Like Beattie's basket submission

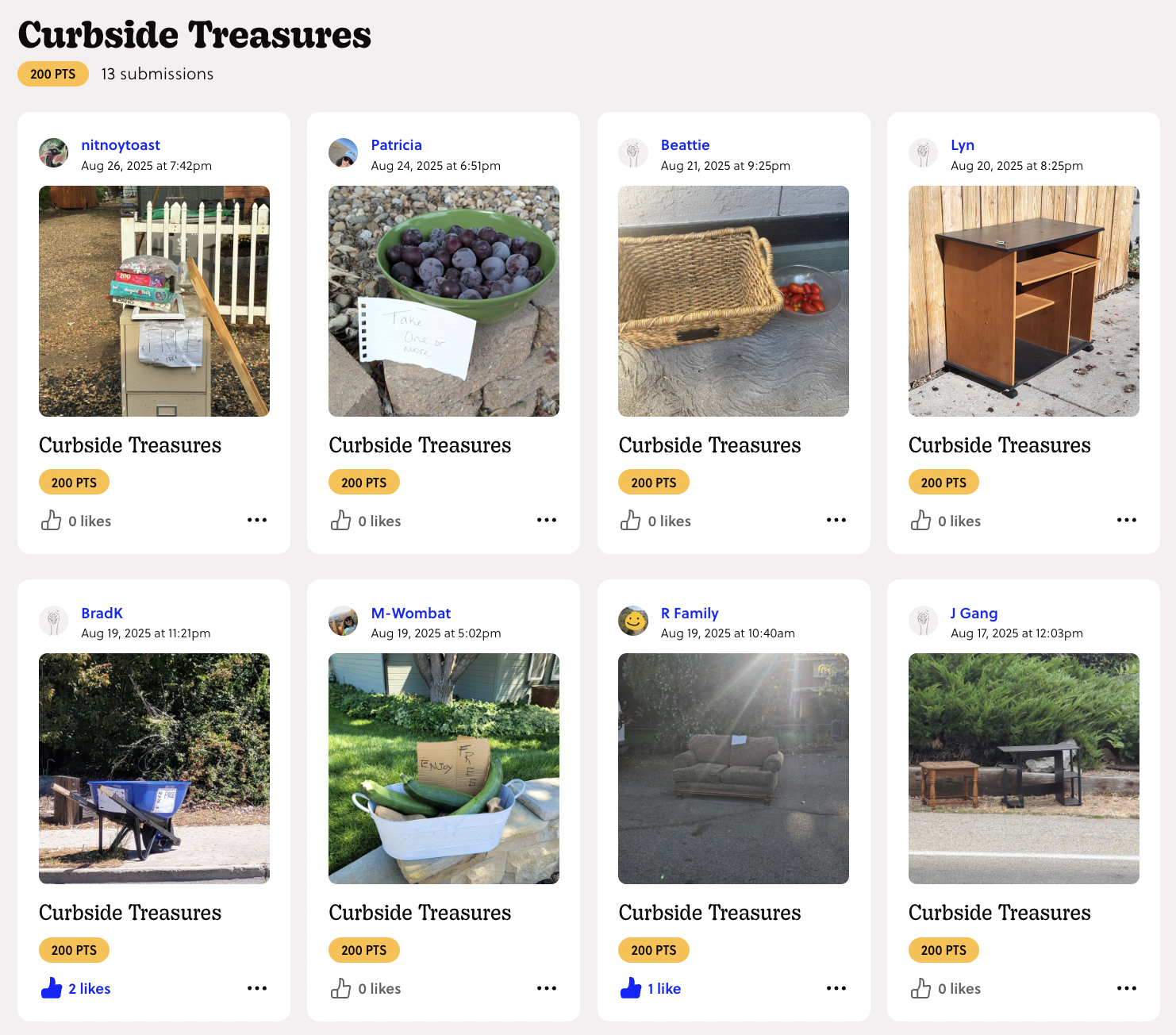pos(631,521)
